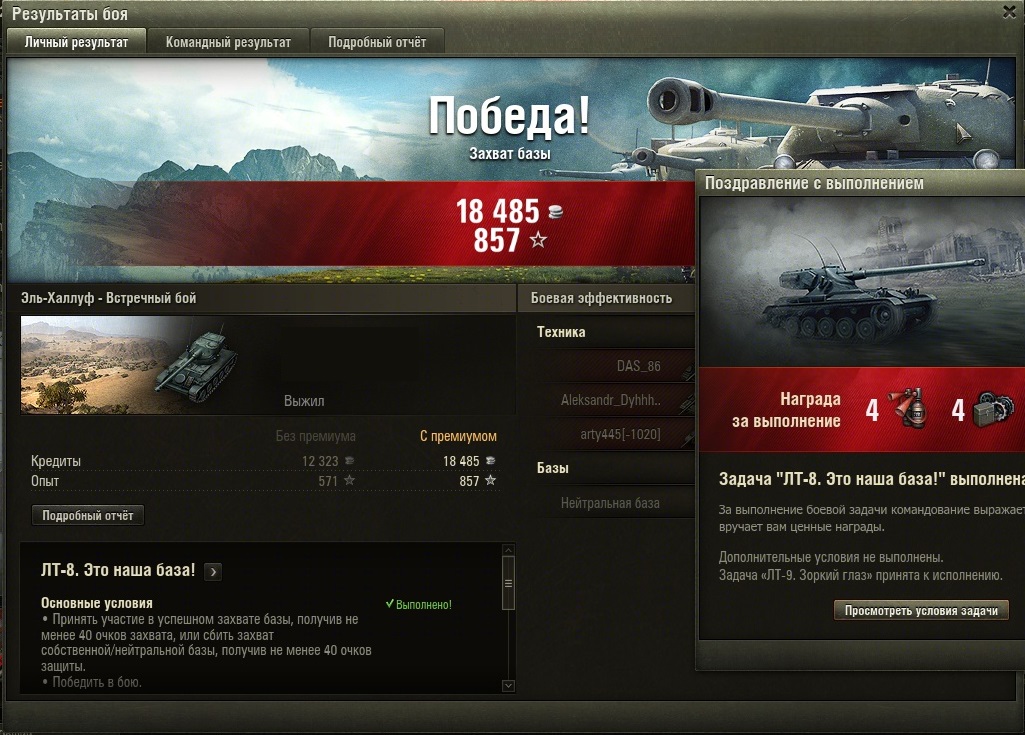Click the mission list scroll up arrow

tap(509, 550)
